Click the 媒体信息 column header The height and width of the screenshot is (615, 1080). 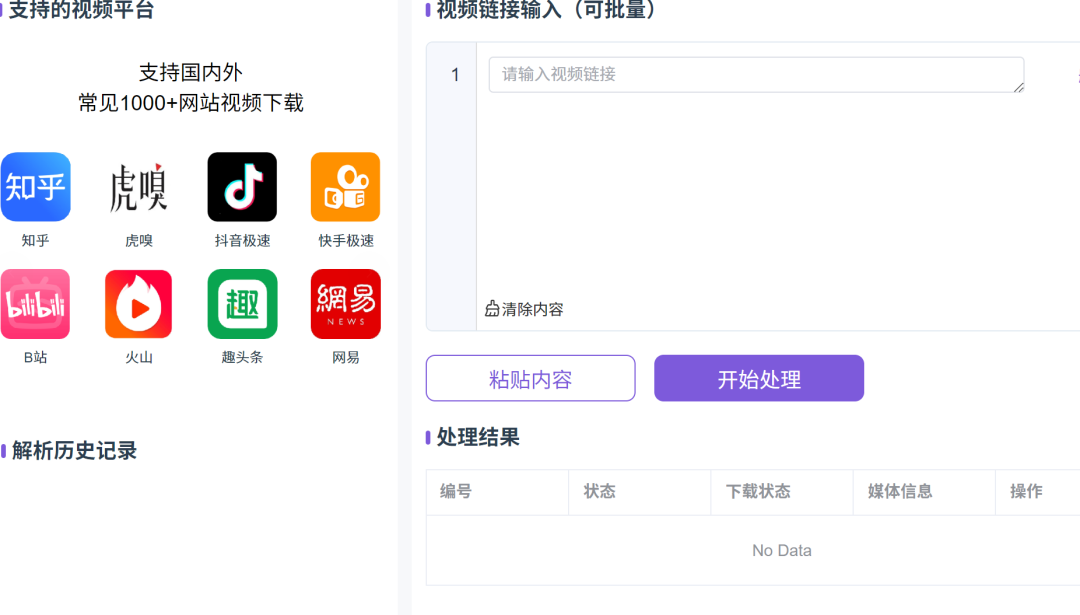900,491
